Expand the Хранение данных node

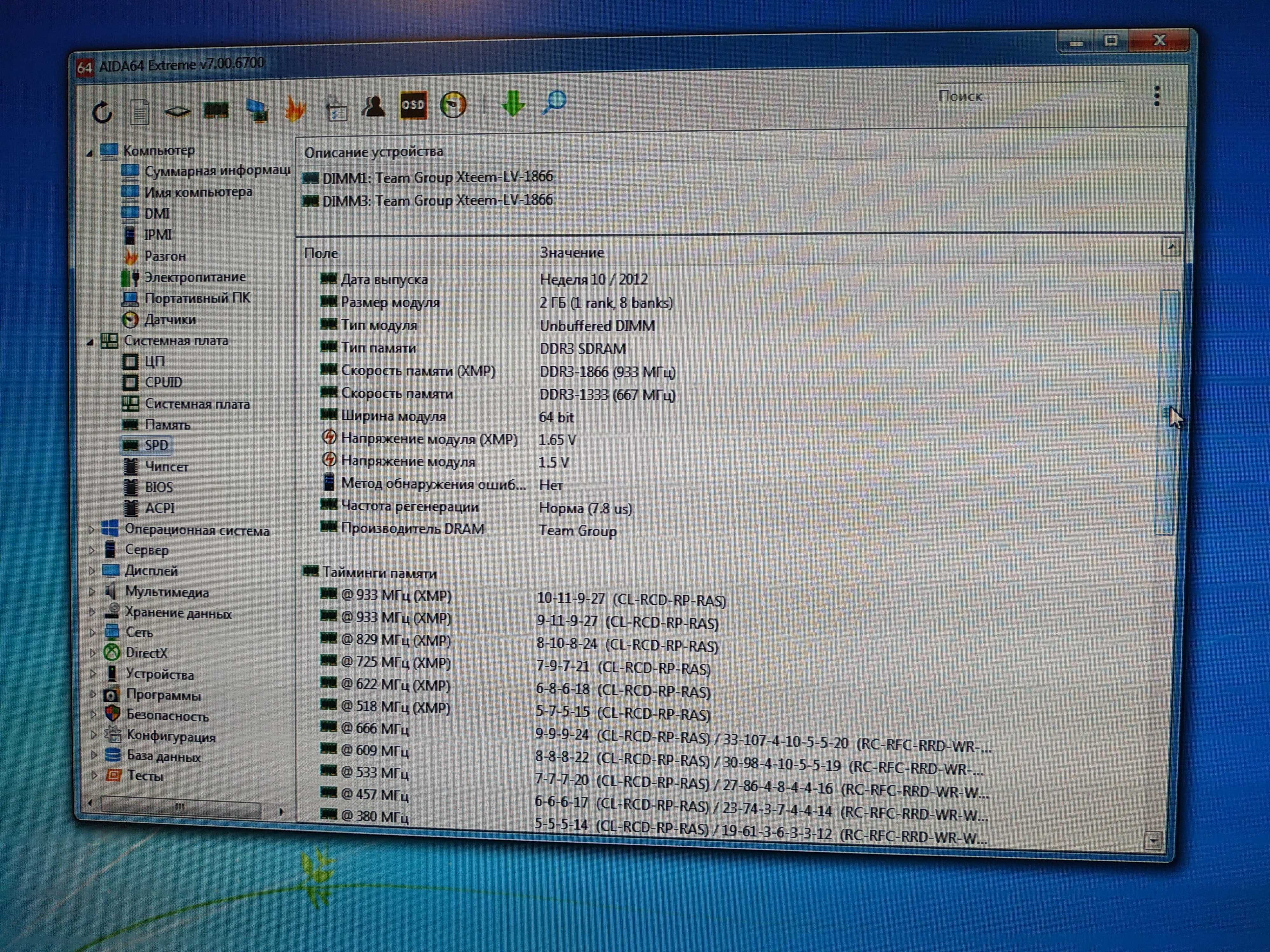pos(92,613)
